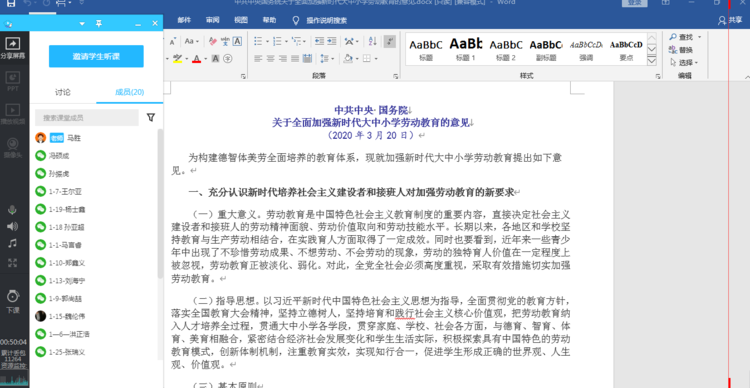Switch to the Discussion (讨论) tab
This screenshot has height=388, width=750.
(63, 92)
